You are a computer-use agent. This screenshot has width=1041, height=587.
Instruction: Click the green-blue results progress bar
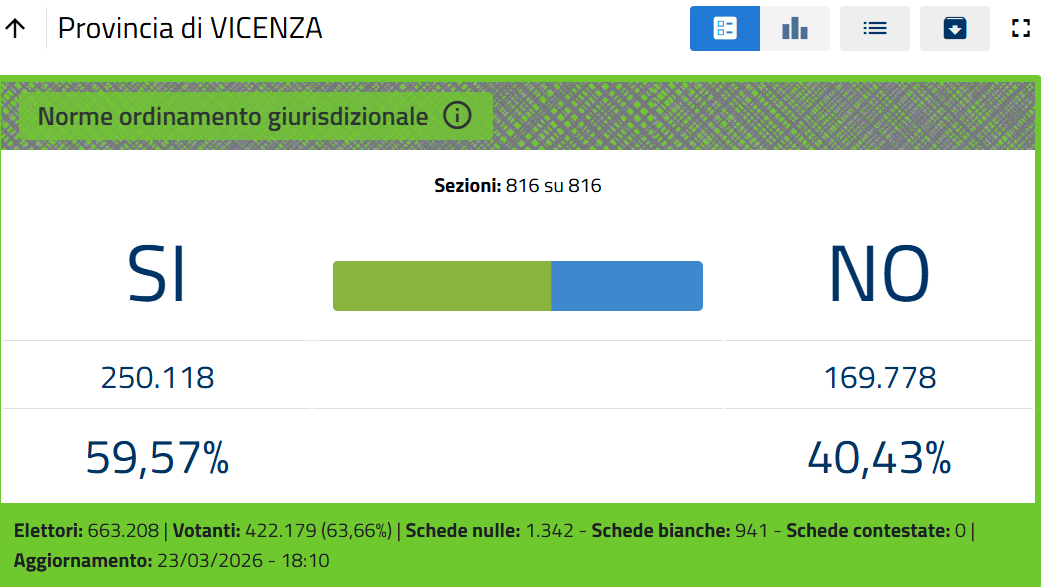517,285
